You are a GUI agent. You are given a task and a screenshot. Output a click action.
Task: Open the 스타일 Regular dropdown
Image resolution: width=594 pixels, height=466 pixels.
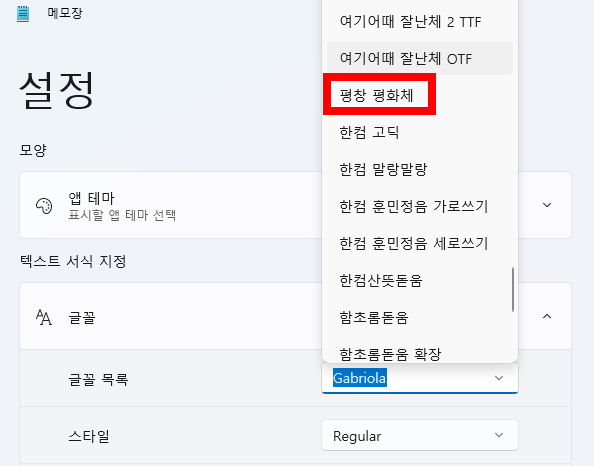420,435
